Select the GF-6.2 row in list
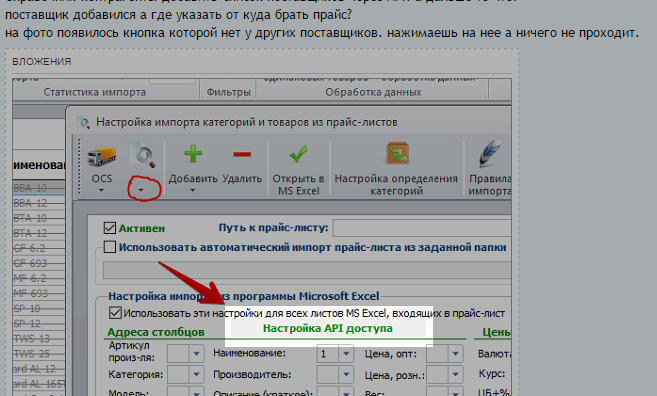Viewport: 657px width, 396px height. (39, 248)
